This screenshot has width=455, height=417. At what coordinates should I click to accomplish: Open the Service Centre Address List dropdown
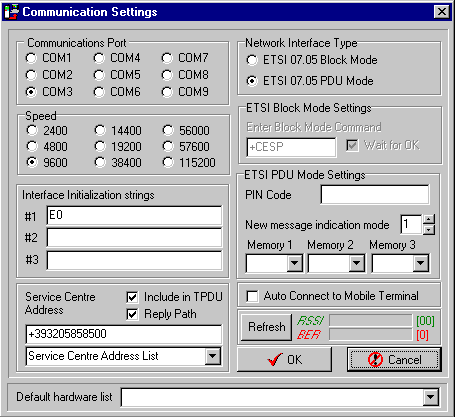(213, 356)
